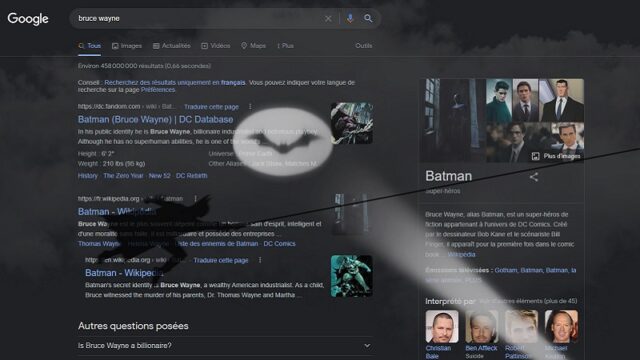Click 'Traduire cette page' for DC Database
This screenshot has height=360, width=640.
click(x=211, y=107)
